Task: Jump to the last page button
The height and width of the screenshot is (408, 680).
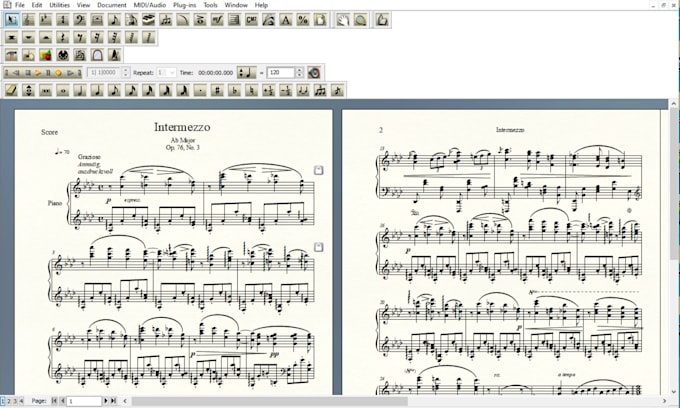Action: [113, 401]
